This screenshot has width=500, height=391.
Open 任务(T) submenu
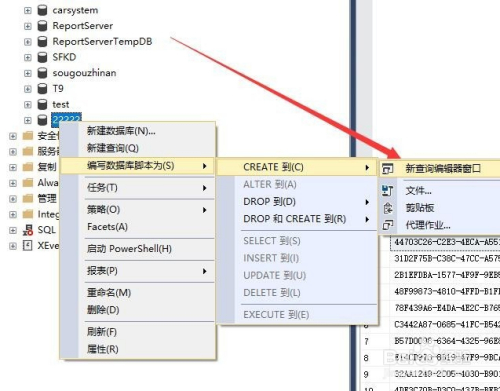137,188
